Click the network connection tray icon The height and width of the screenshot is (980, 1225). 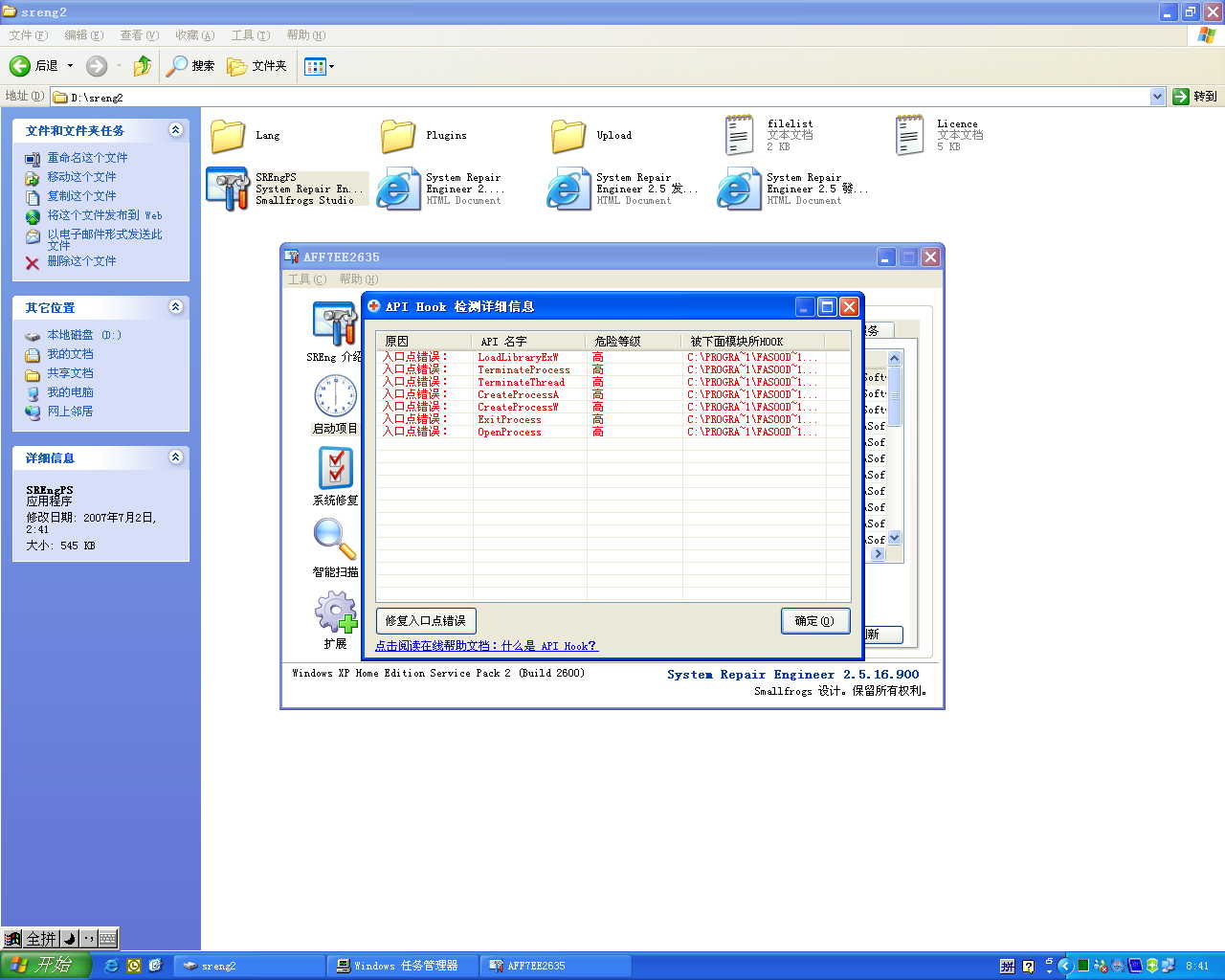pyautogui.click(x=1168, y=966)
